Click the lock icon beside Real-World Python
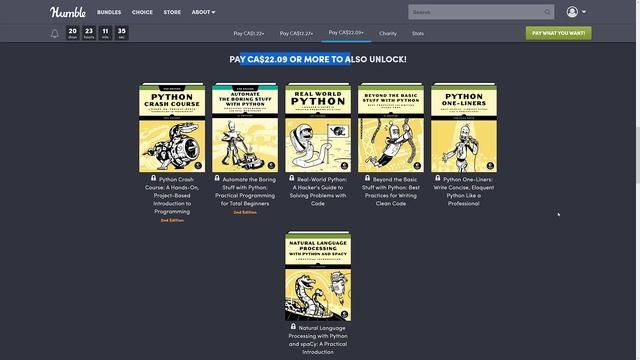This screenshot has width=640, height=360. tap(291, 178)
